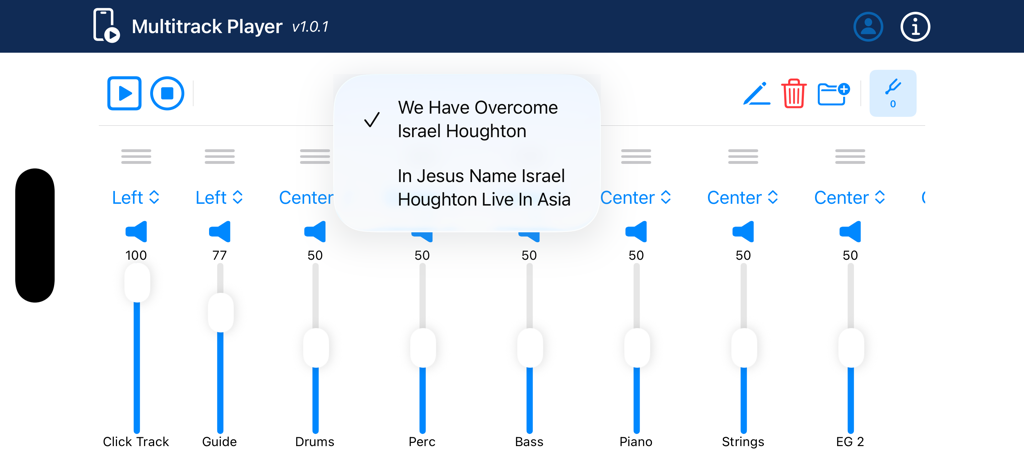The width and height of the screenshot is (1024, 471).
Task: Open Click Track pan dropdown set to Left
Action: click(136, 197)
